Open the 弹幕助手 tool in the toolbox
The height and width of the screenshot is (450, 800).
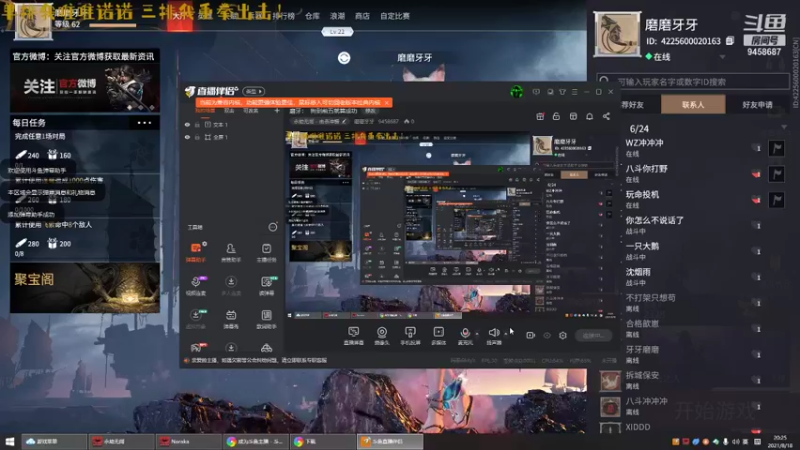[x=196, y=252]
